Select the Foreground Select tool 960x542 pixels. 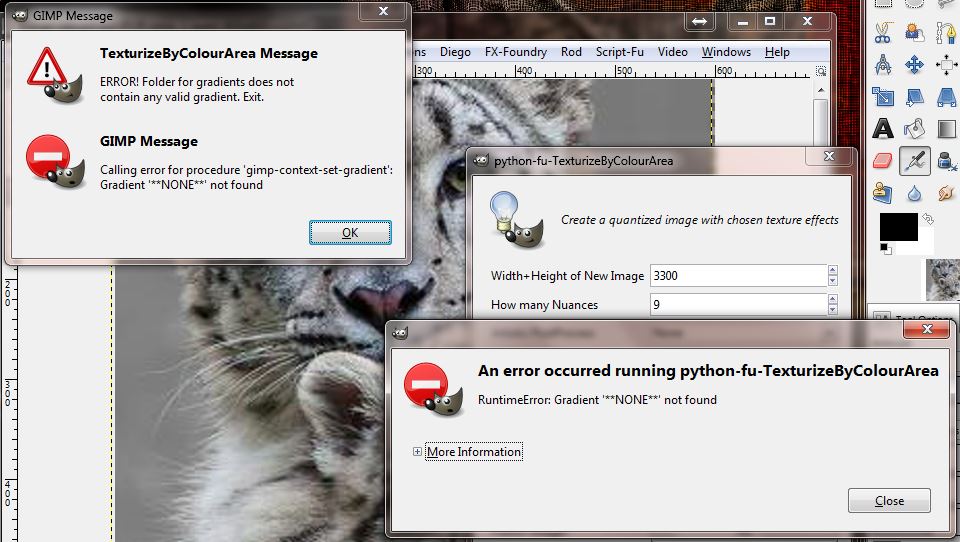(x=914, y=32)
